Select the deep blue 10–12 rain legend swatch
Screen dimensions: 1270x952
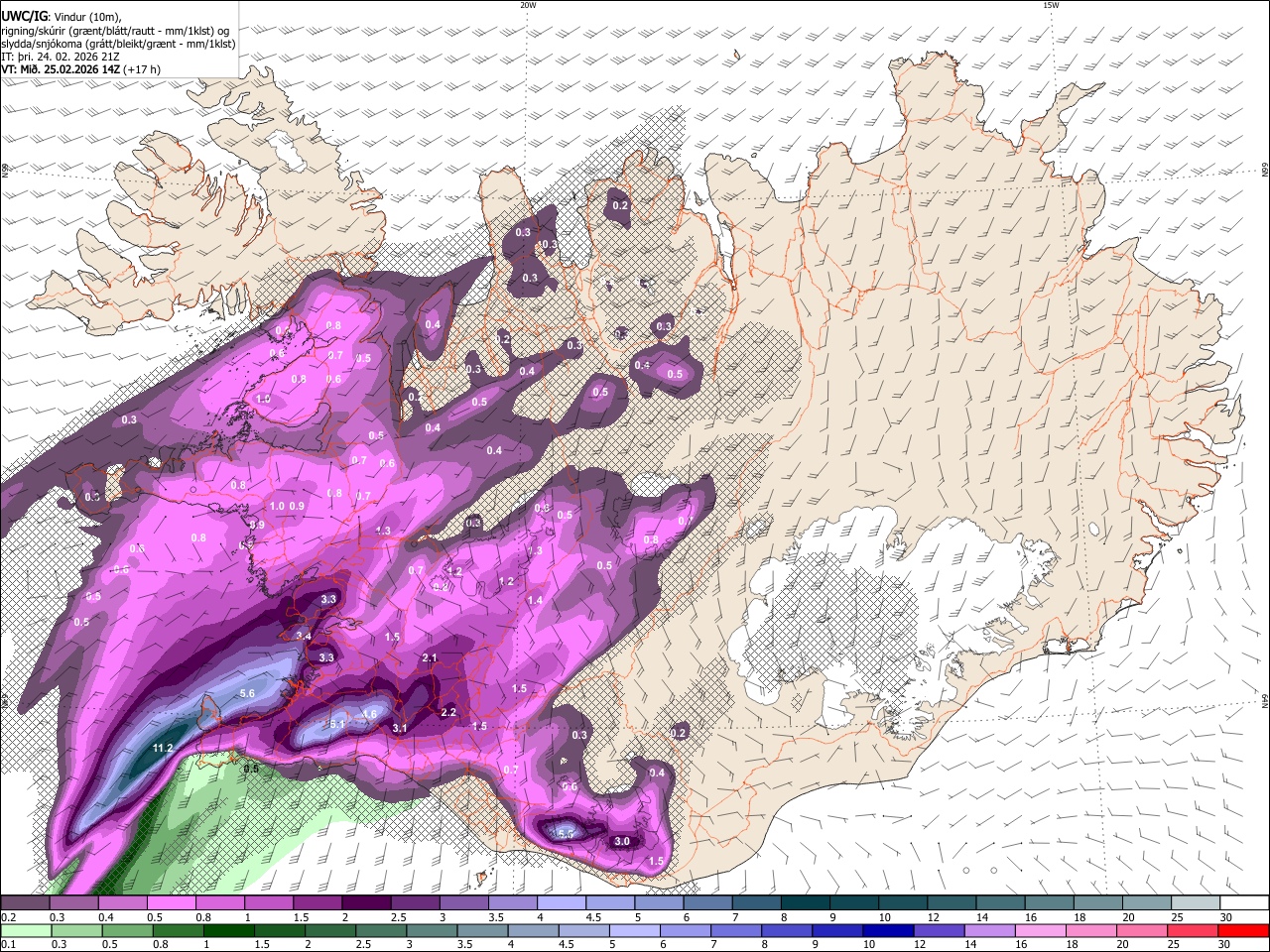point(887,930)
